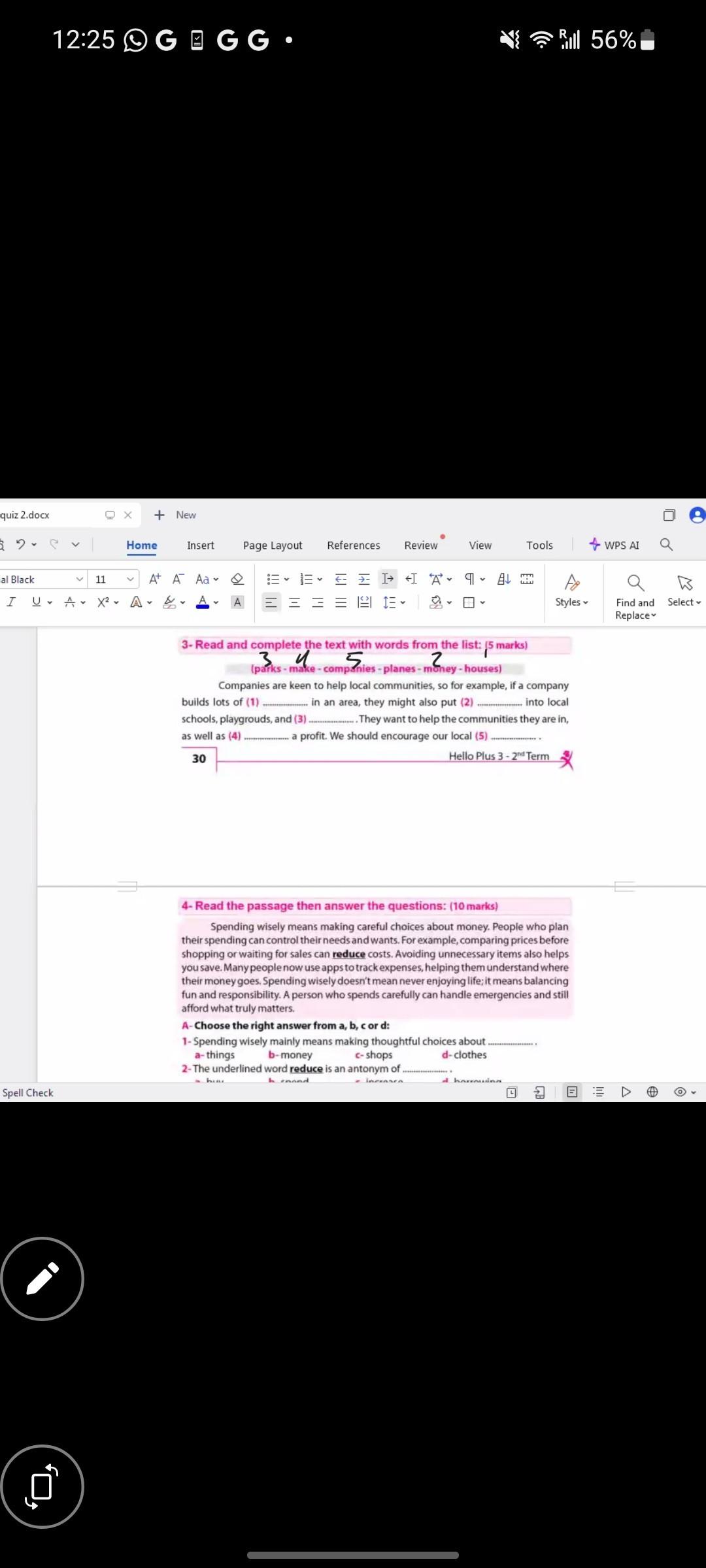The width and height of the screenshot is (706, 1568).
Task: Switch to outline view icon
Action: (x=598, y=1092)
